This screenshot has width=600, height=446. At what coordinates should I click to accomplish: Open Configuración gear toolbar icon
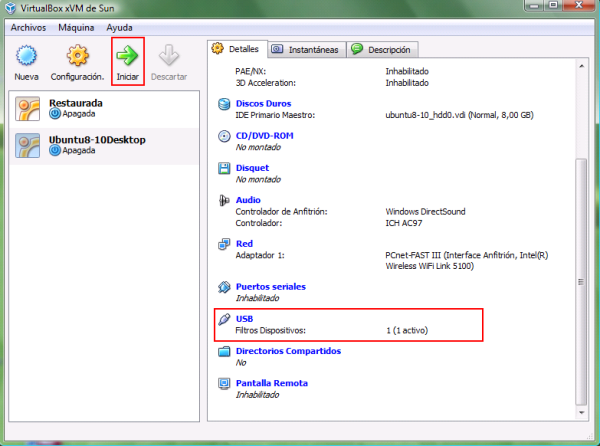[77, 55]
